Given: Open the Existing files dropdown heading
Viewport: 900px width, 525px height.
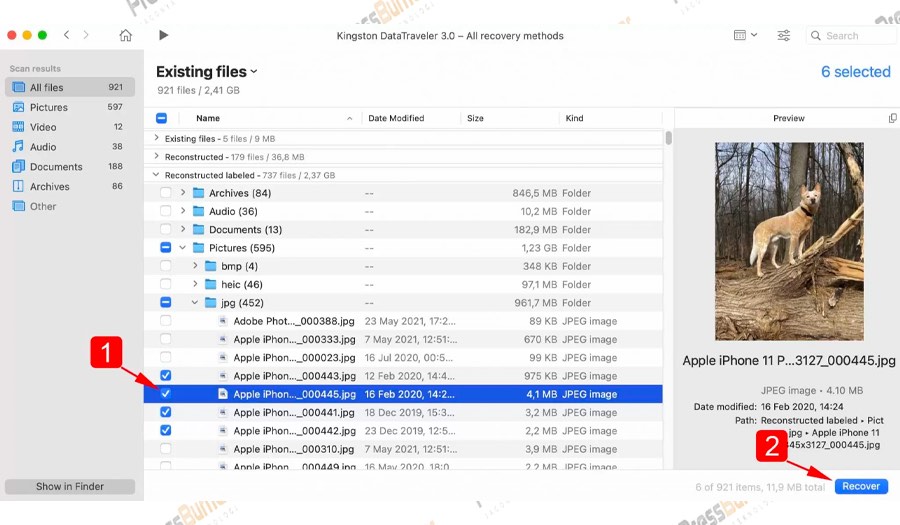Looking at the screenshot, I should (207, 72).
